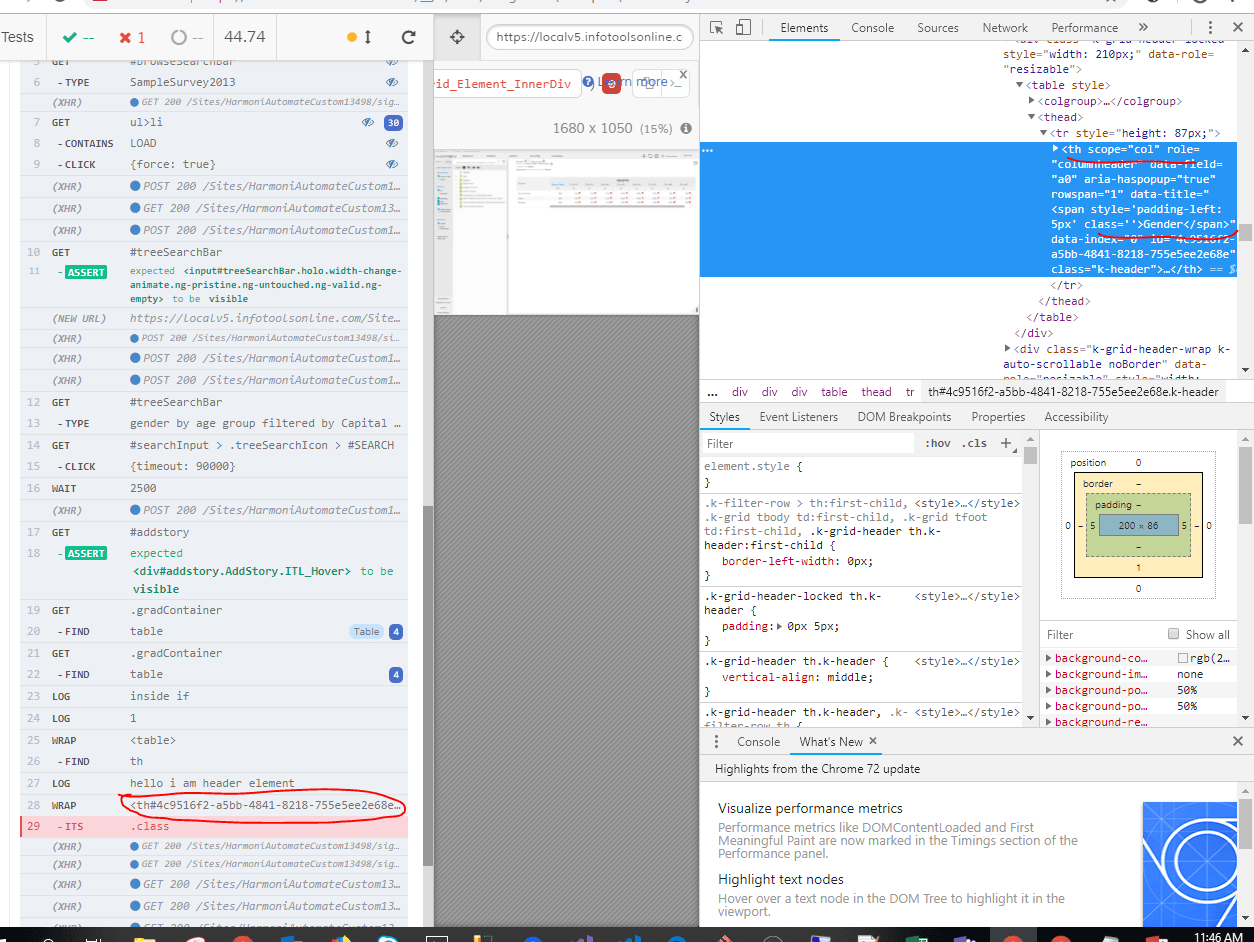The image size is (1254, 942).
Task: Close the What's New drawer tab
Action: (x=873, y=741)
